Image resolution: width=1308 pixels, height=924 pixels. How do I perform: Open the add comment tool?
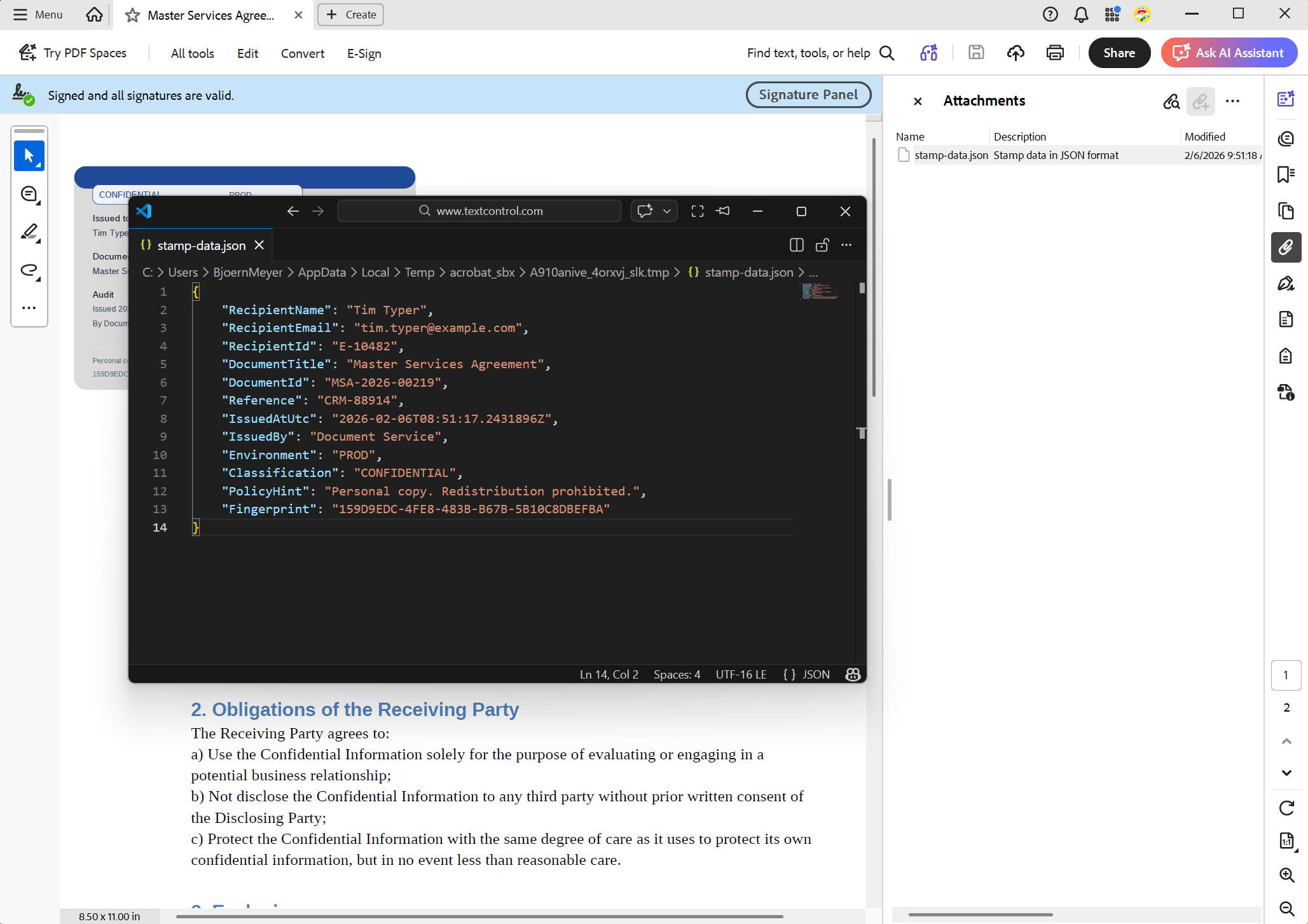[x=29, y=194]
